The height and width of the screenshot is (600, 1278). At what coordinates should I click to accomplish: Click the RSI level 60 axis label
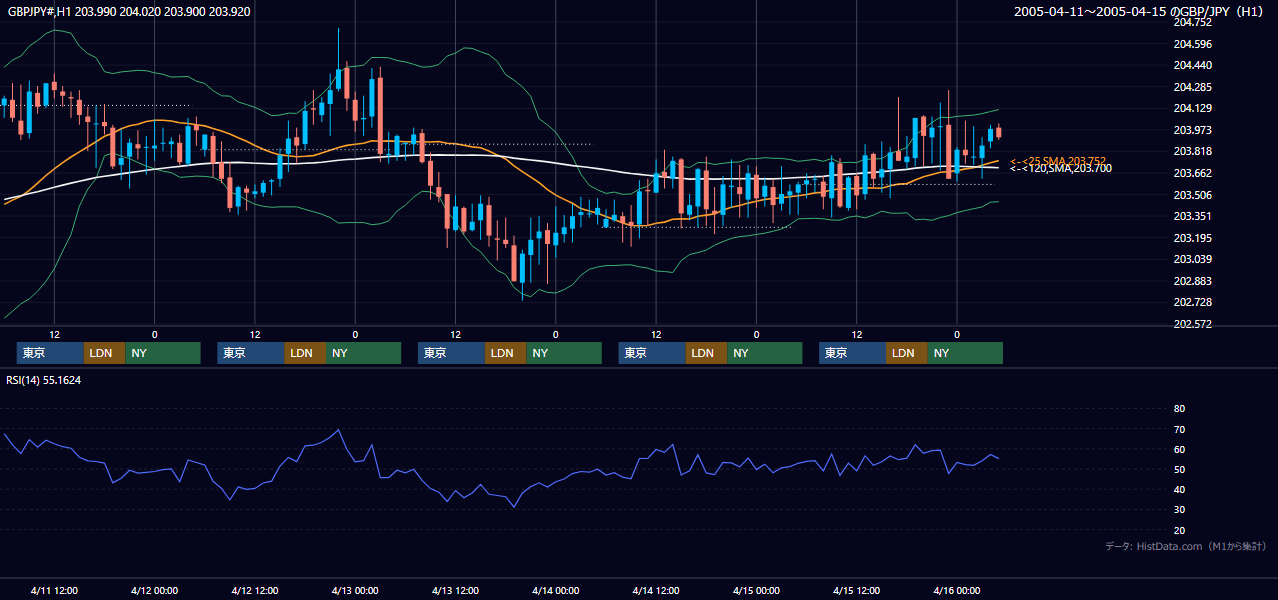pos(1179,449)
